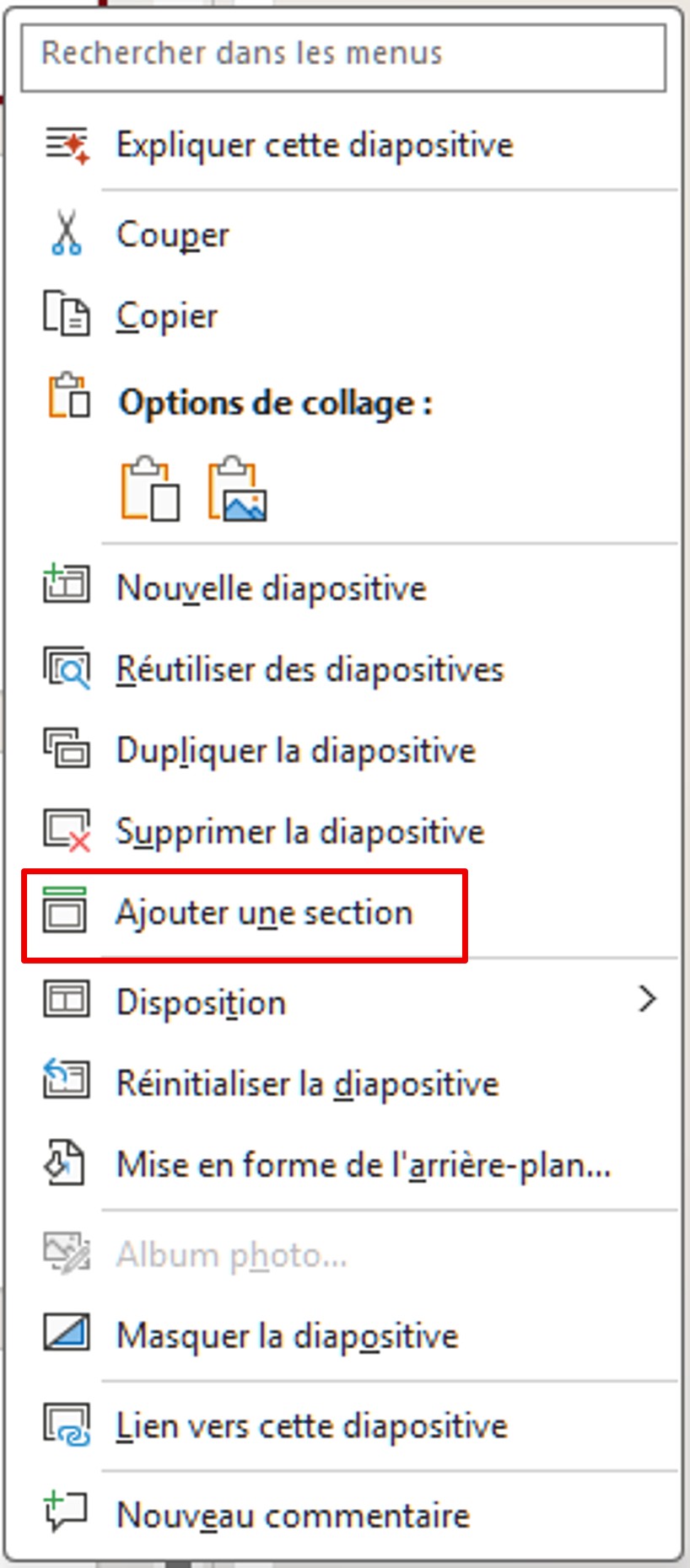Select Ajouter une section
This screenshot has height=1568, width=690.
[x=264, y=914]
